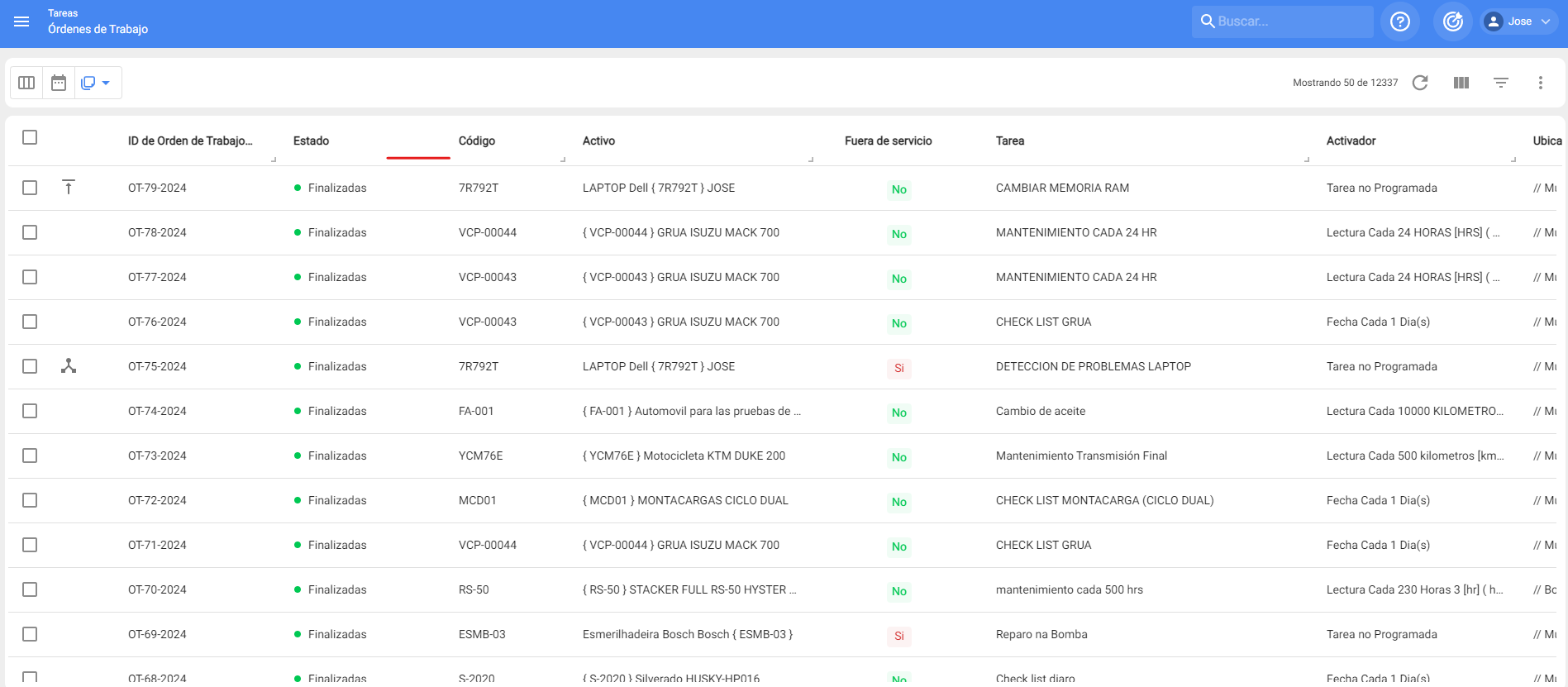
Task: Sort by the Estado column header
Action: pyautogui.click(x=311, y=141)
